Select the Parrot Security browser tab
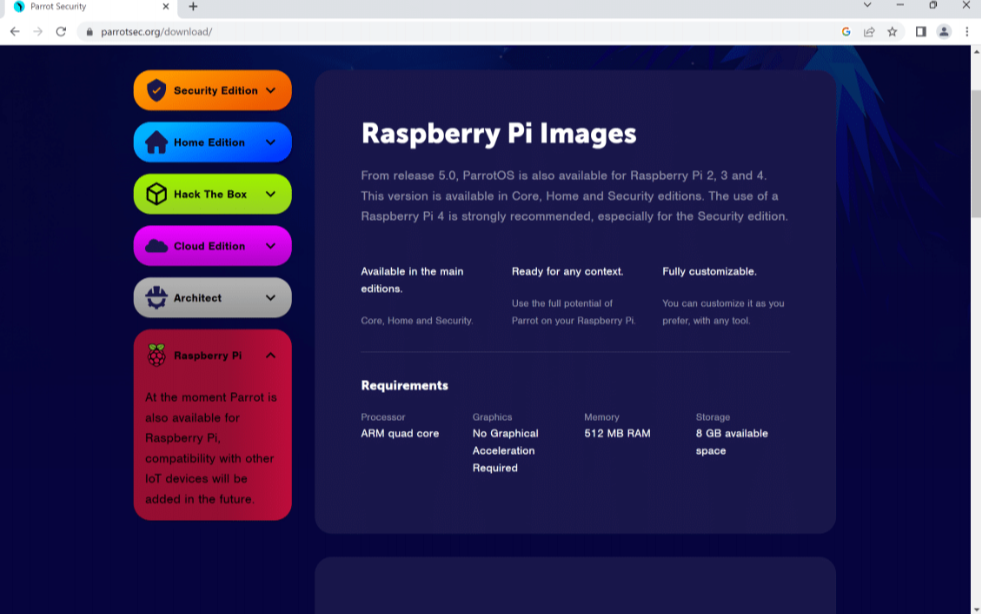This screenshot has height=614, width=981. 91,7
